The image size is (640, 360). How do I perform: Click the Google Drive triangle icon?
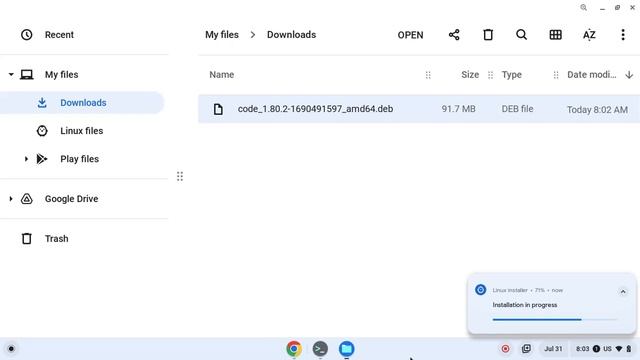pos(27,199)
